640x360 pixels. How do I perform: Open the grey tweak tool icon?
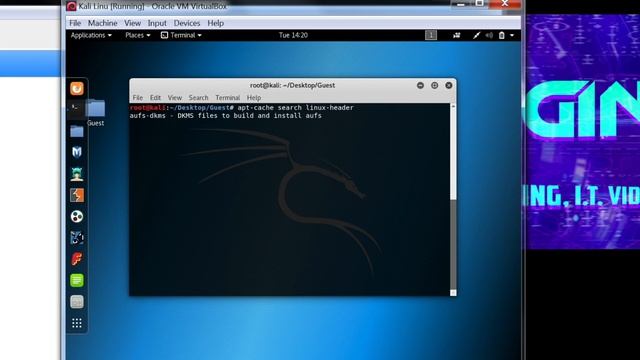pyautogui.click(x=77, y=302)
